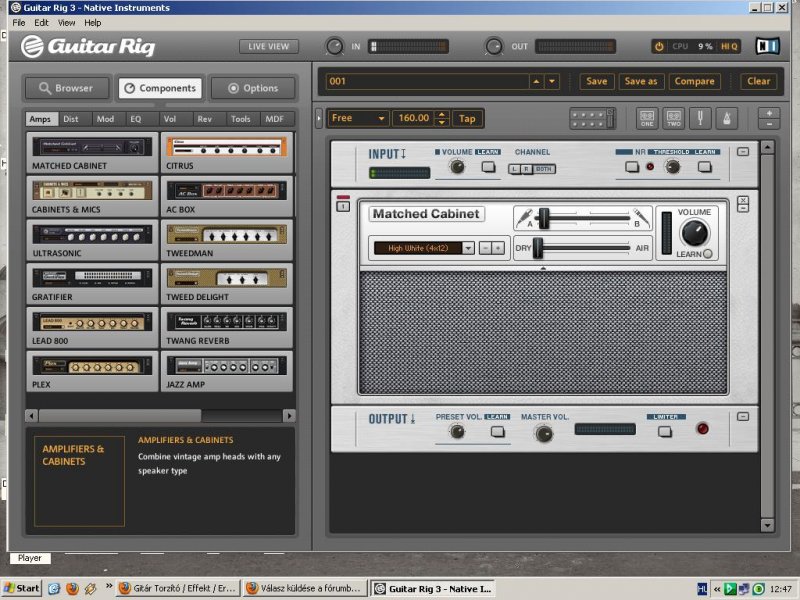Go to next preset with down arrow
800x600 pixels.
click(x=552, y=81)
